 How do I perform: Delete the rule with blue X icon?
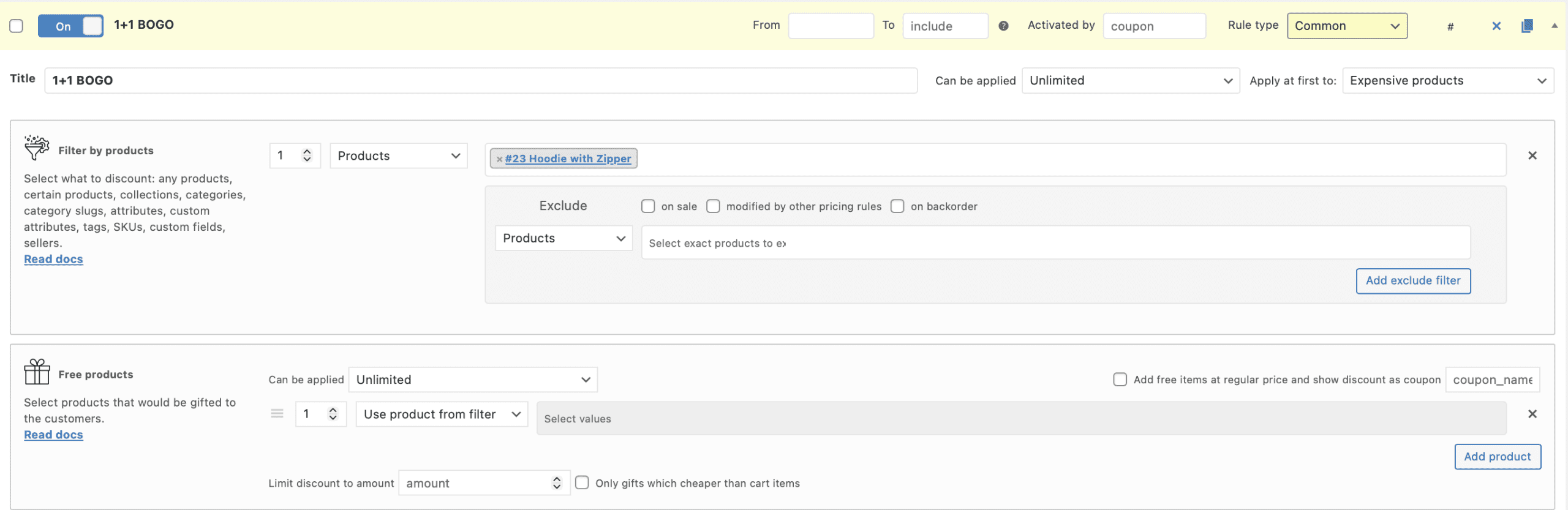1496,26
